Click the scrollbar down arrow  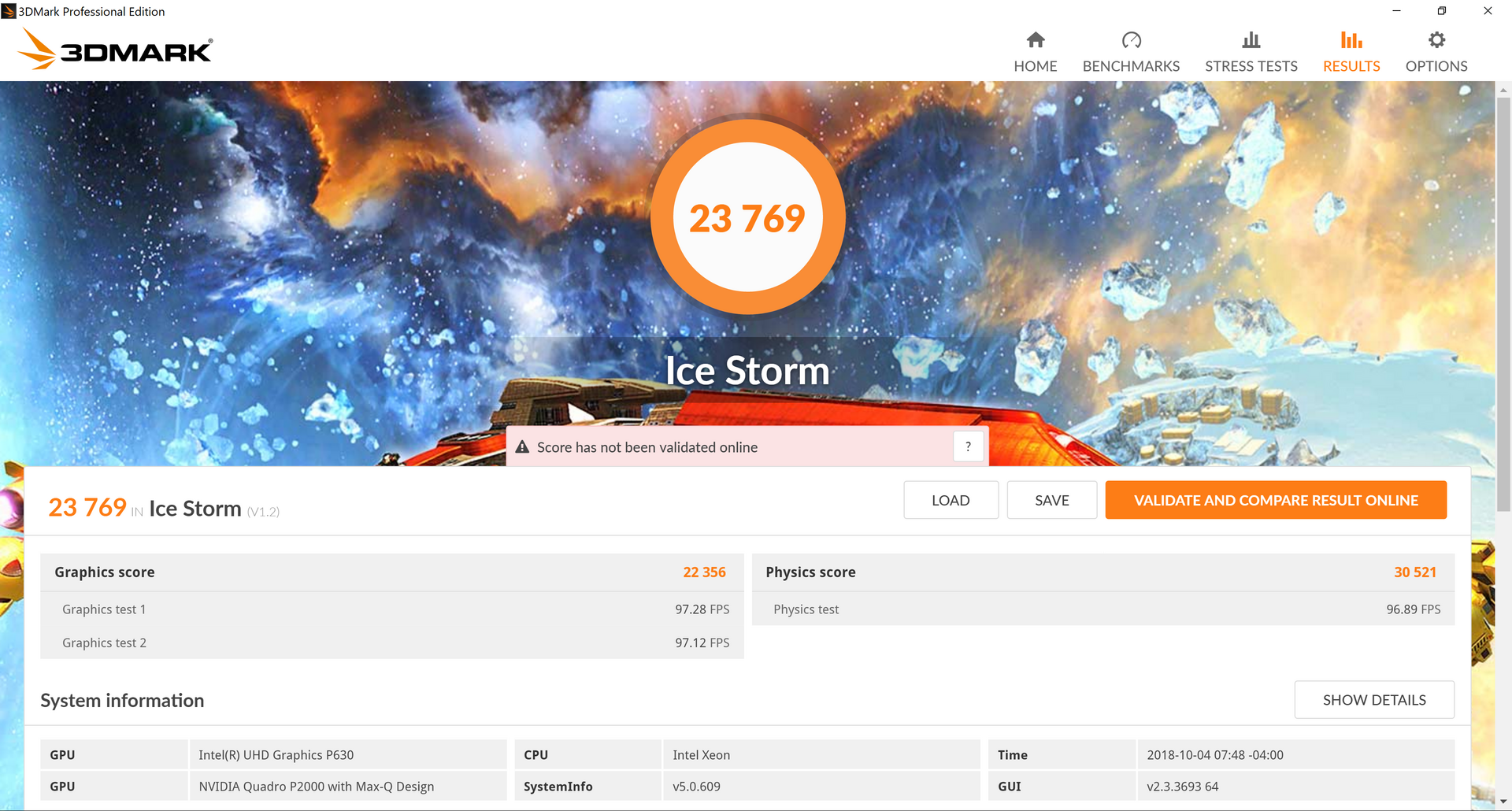(x=1503, y=802)
